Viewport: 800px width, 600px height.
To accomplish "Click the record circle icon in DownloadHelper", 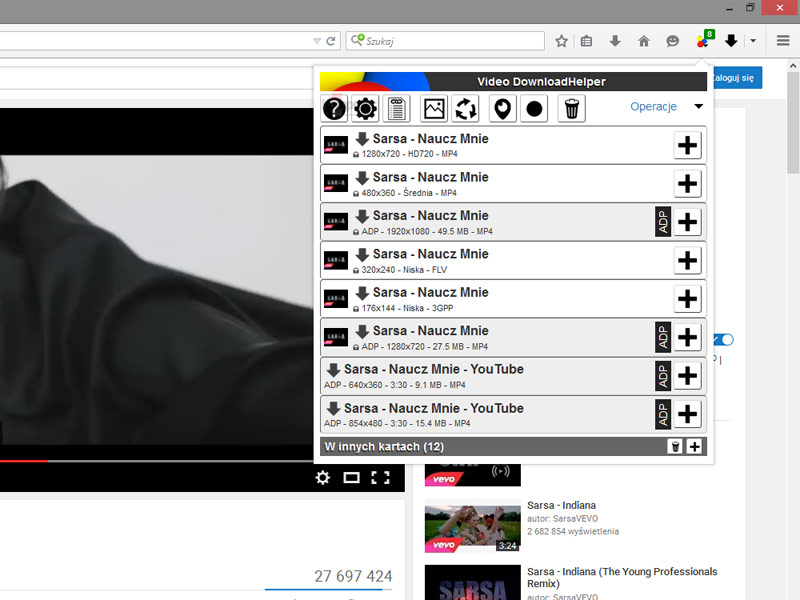I will [x=534, y=109].
